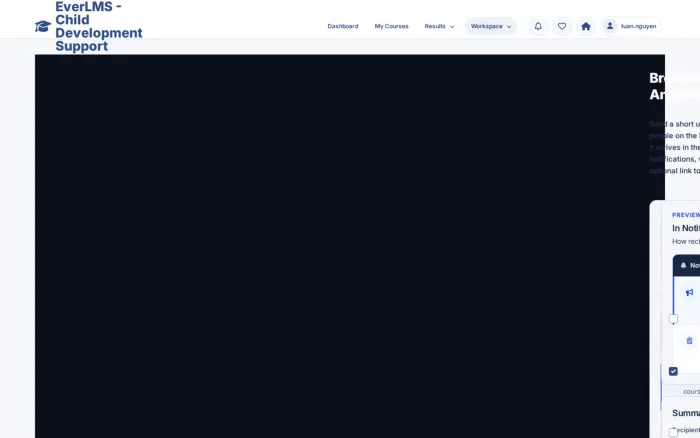The image size is (700, 438).
Task: Click the home icon button
Action: [x=586, y=26]
